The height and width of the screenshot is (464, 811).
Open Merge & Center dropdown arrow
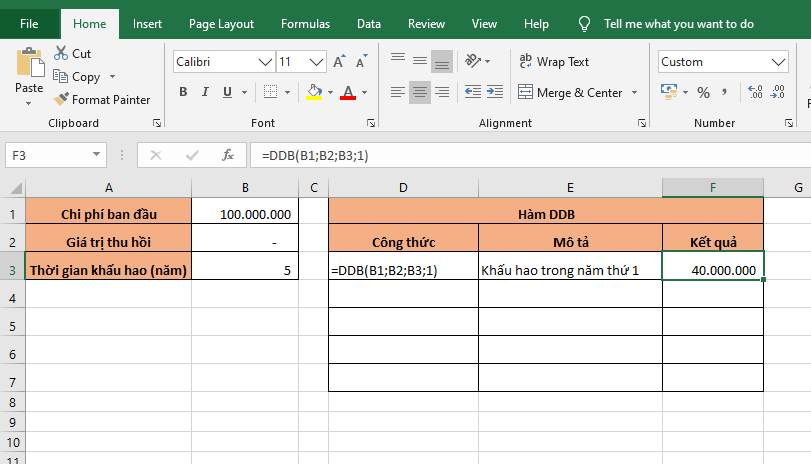click(634, 93)
